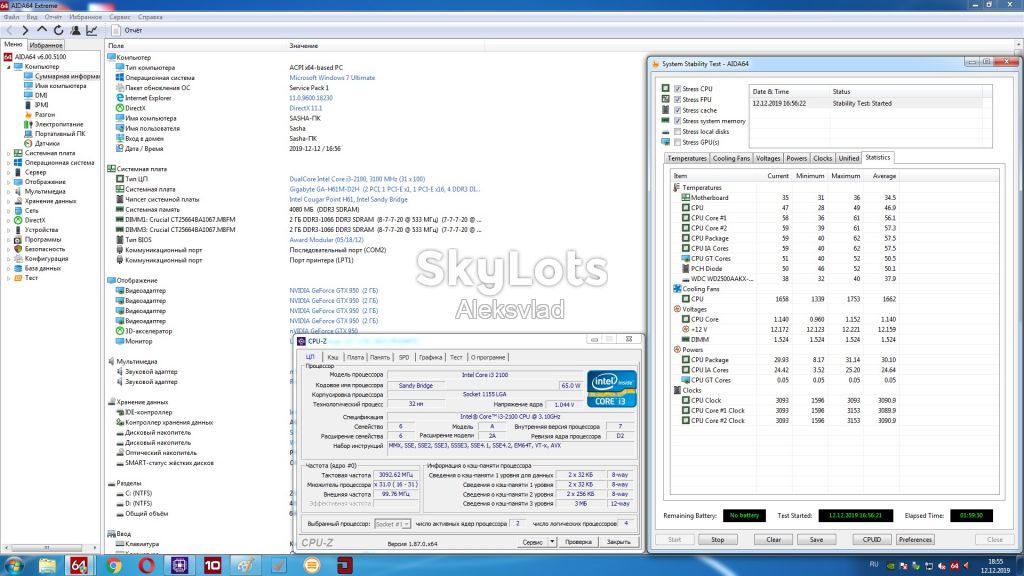
Task: Collapse the Компьютер tree node
Action: [x=8, y=67]
